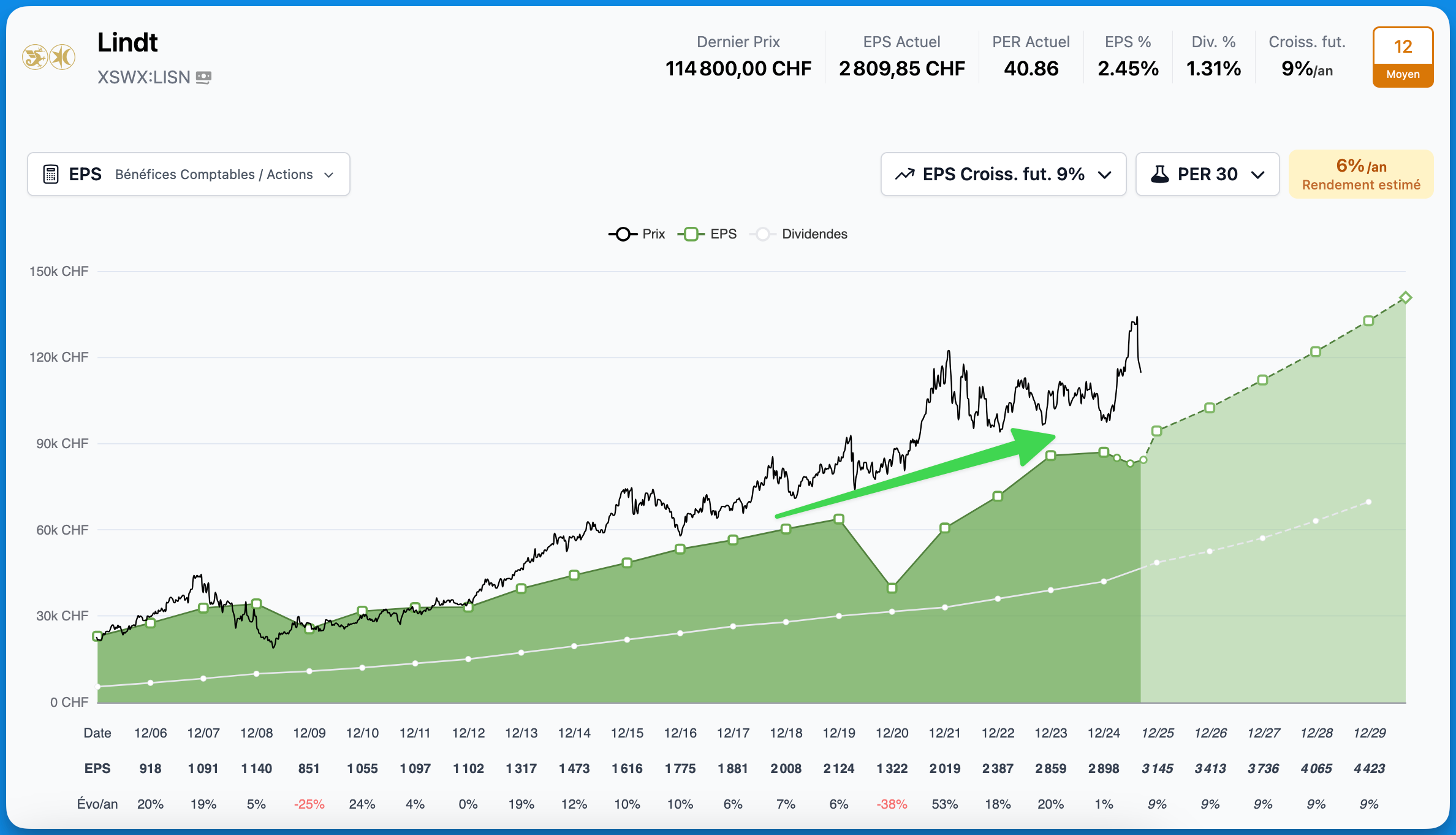Toggle Prix series in chart legend
This screenshot has width=1456, height=835.
pyautogui.click(x=637, y=234)
